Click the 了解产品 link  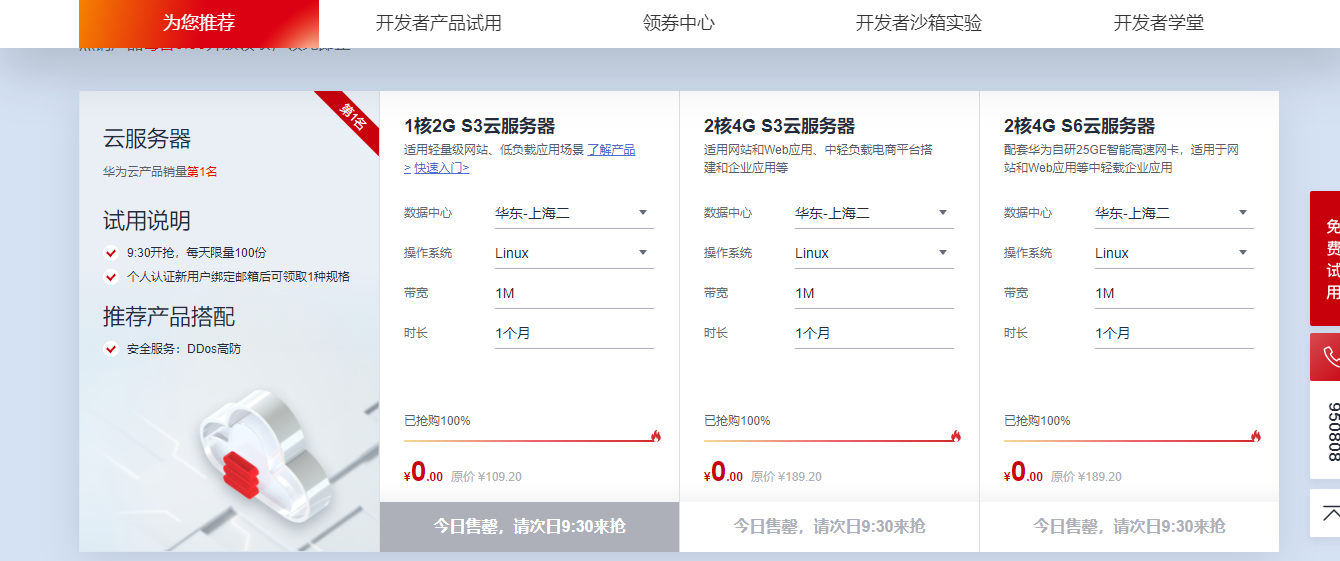(x=611, y=150)
